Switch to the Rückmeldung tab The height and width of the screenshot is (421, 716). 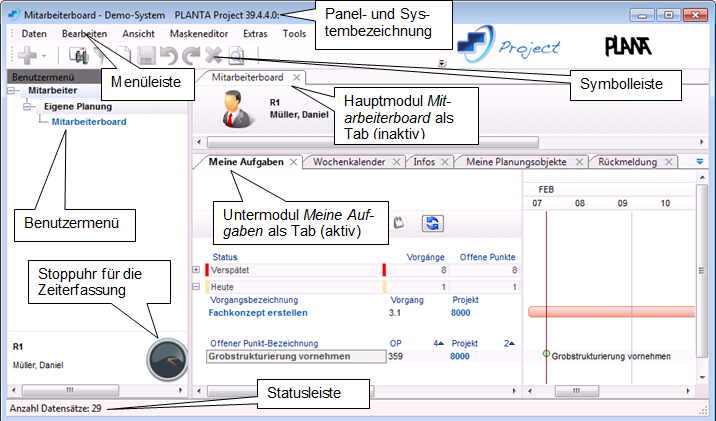tap(627, 162)
